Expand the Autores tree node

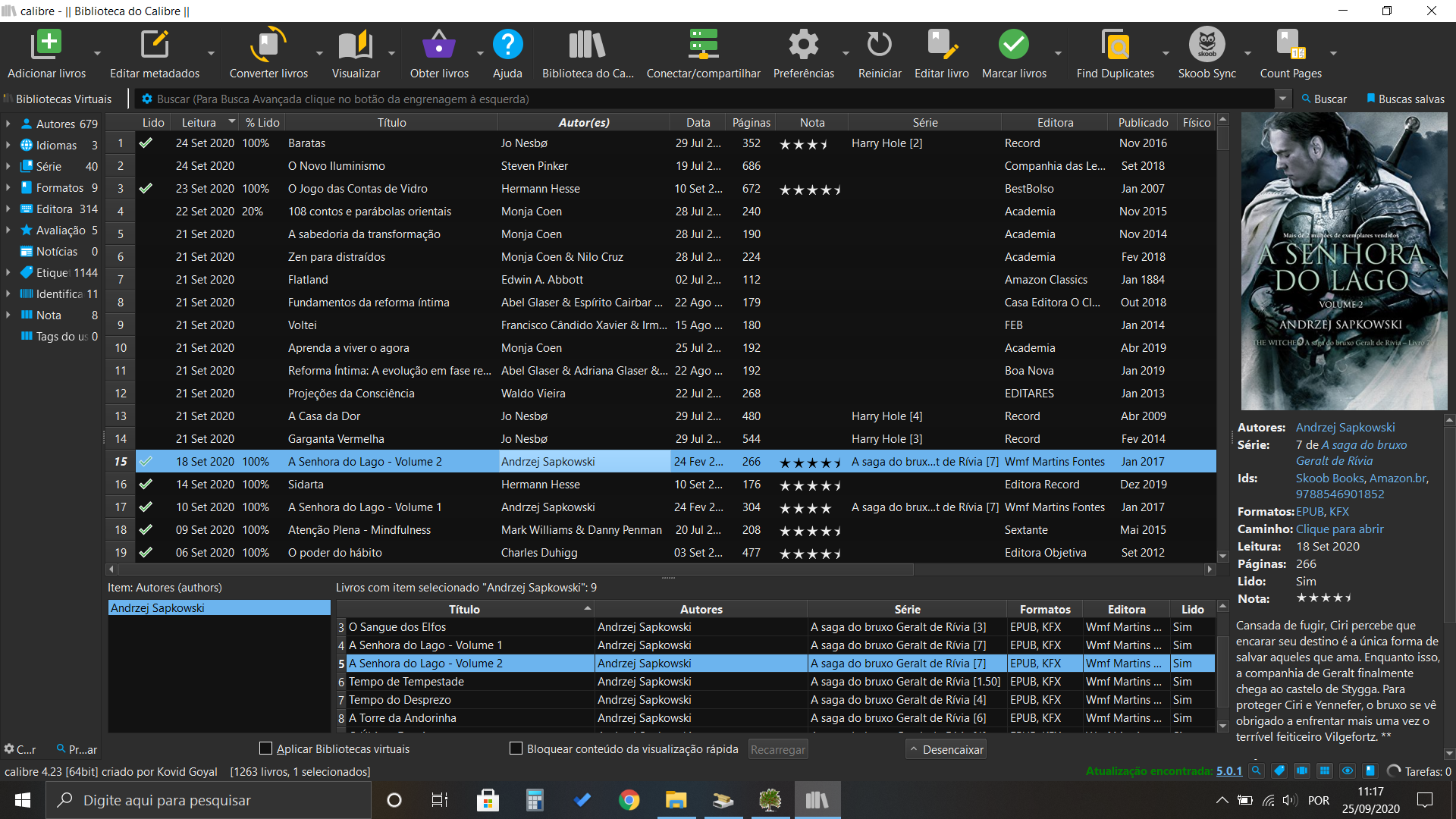pos(8,124)
